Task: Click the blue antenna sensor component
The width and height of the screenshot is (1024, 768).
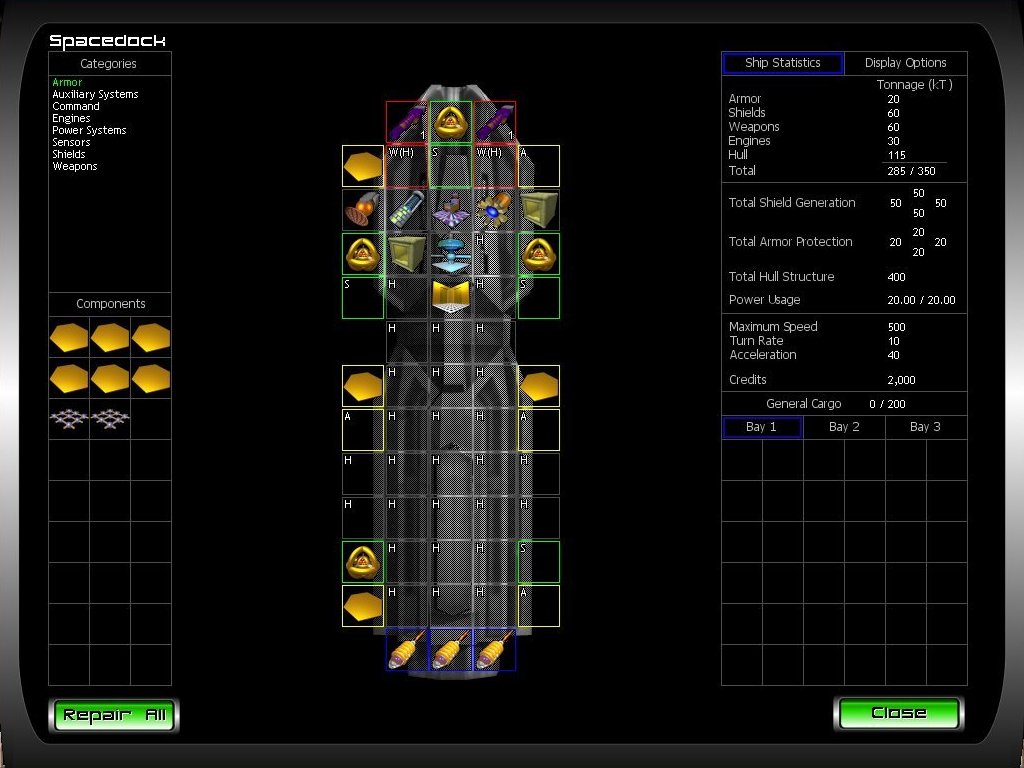Action: coord(451,253)
